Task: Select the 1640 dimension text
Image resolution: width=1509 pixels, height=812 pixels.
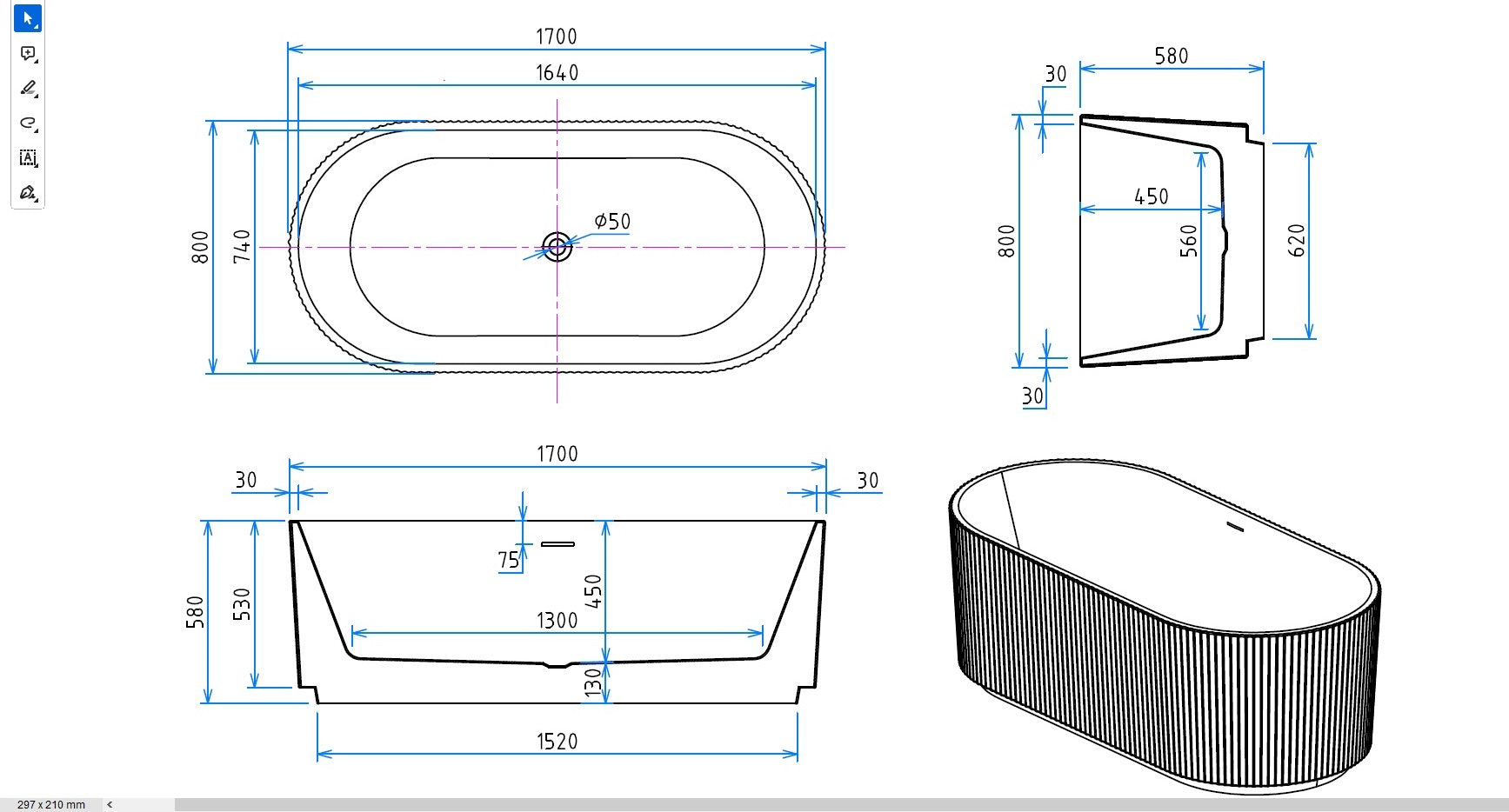Action: [557, 73]
